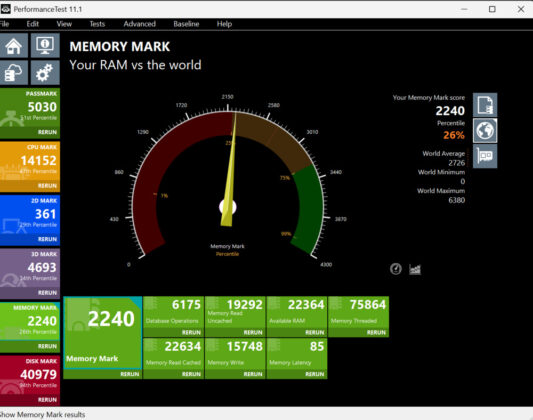Open the System Information monitor icon

[x=45, y=46]
